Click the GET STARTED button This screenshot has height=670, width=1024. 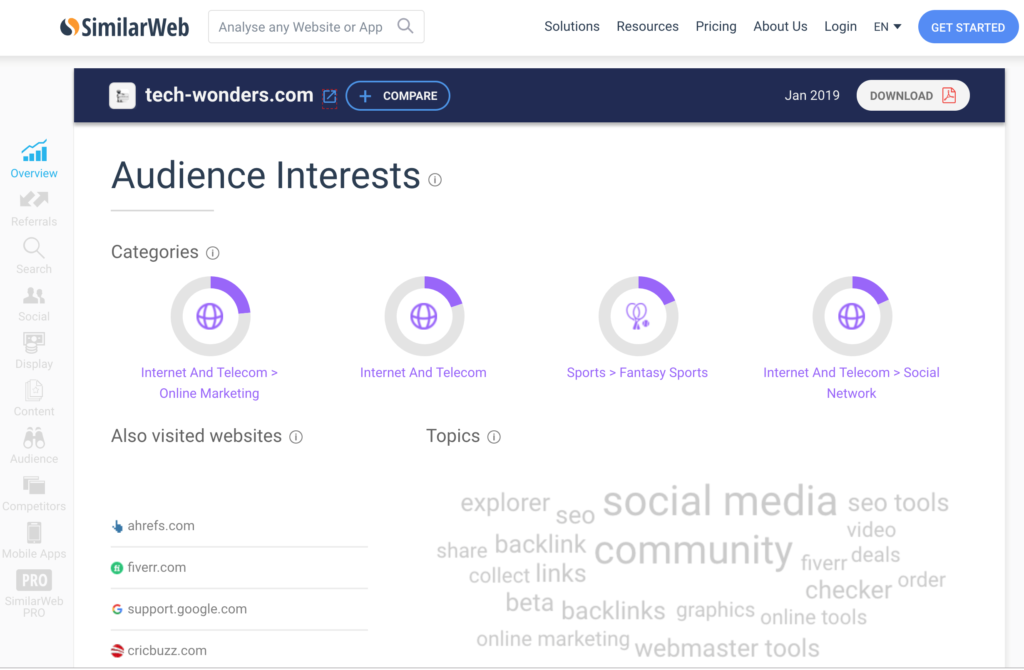point(968,27)
